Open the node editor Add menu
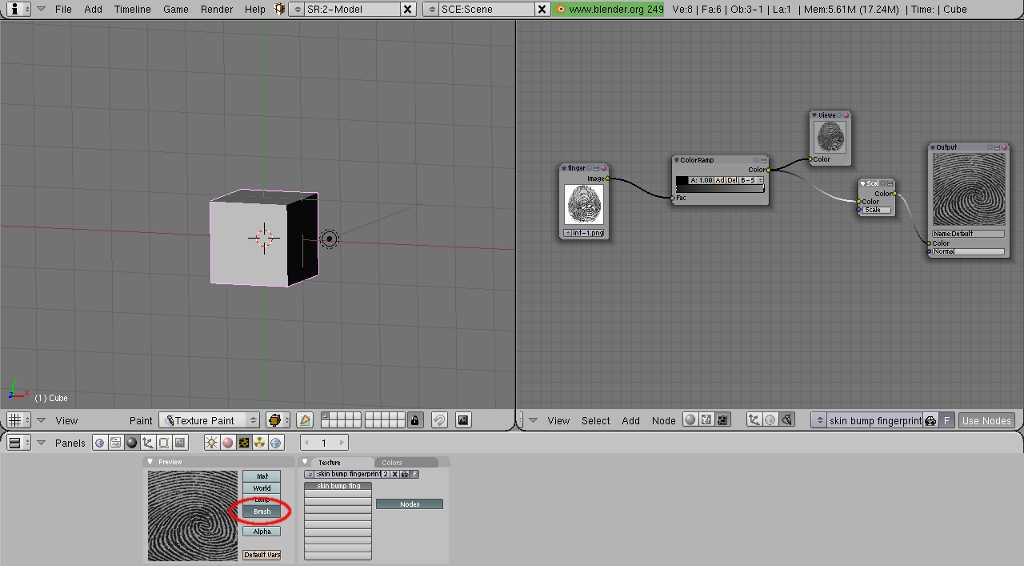Image resolution: width=1024 pixels, height=566 pixels. click(630, 420)
